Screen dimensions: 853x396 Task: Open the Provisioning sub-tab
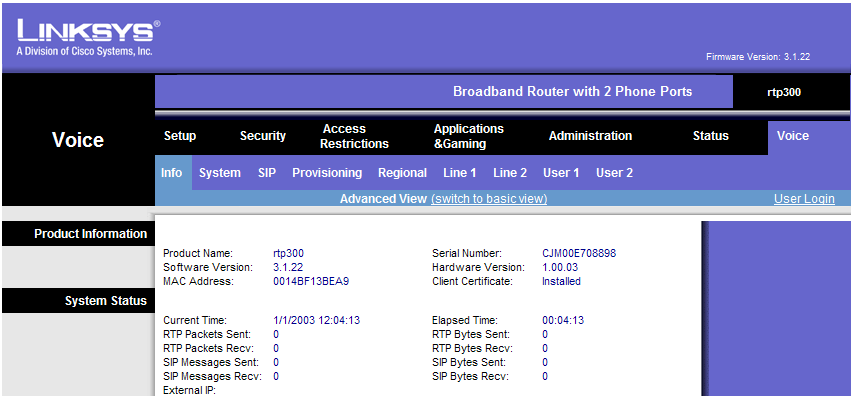tap(327, 173)
